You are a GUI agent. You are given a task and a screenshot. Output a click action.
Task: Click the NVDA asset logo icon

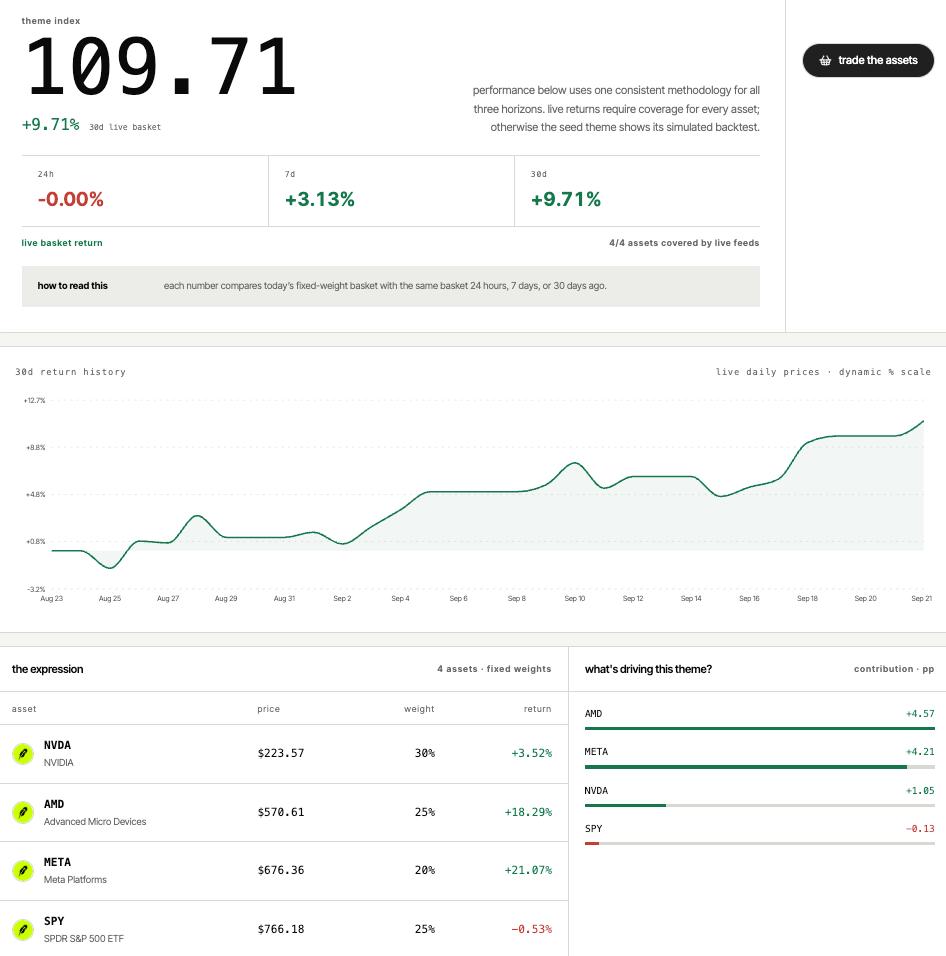pos(23,754)
